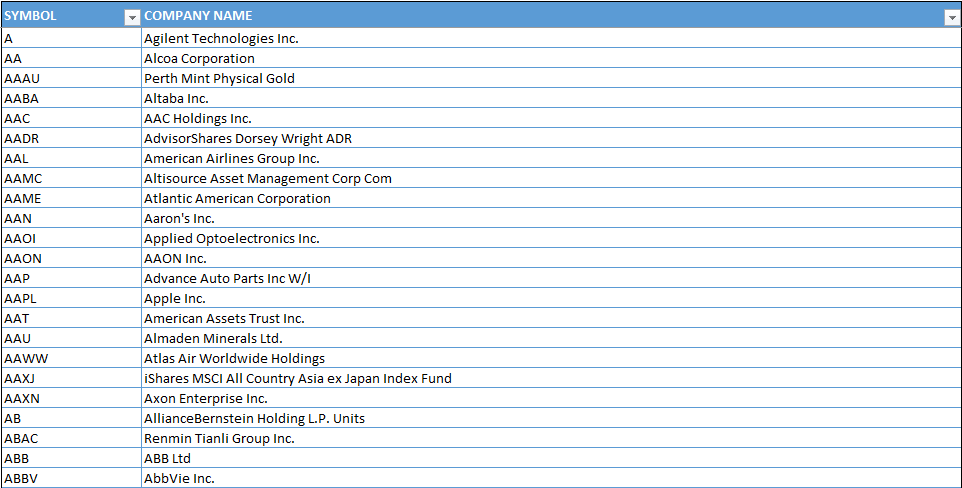Select the cell 'AAC Holdings Inc.'
Viewport: 962px width, 488px height.
tap(551, 118)
